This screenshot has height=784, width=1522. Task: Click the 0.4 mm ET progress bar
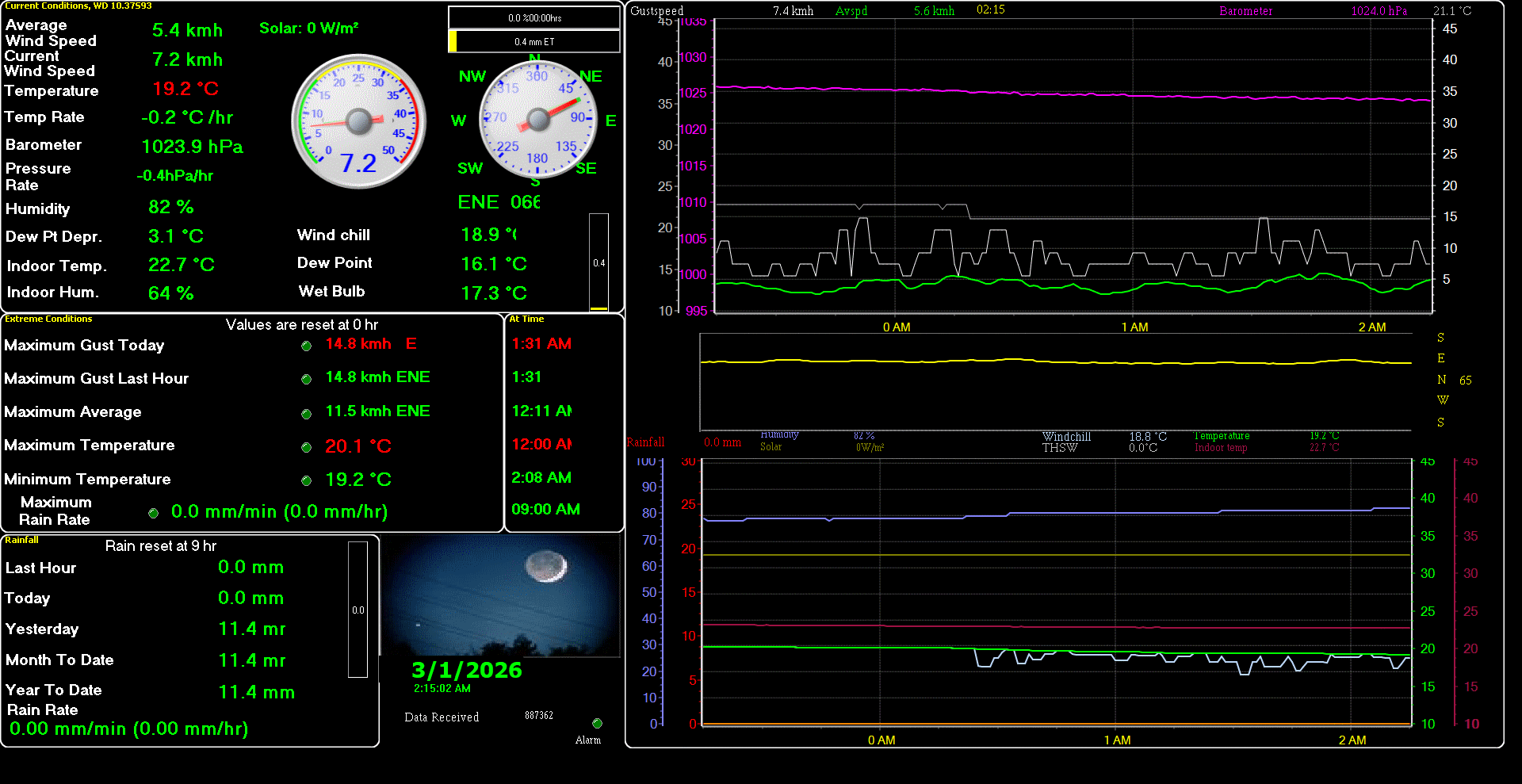click(x=534, y=41)
